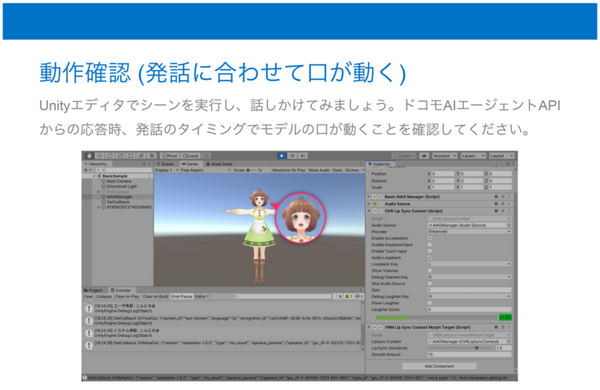The width and height of the screenshot is (600, 390).
Task: Toggle Mute Audio in Game view
Action: (x=319, y=170)
